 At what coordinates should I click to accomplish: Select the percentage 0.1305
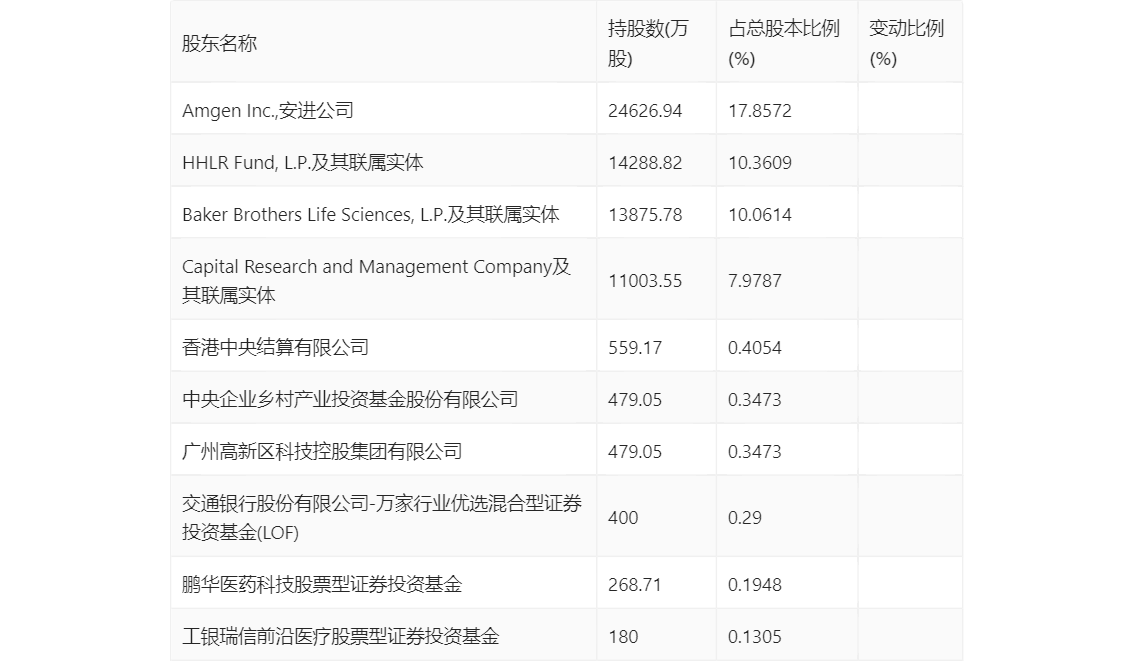pyautogui.click(x=754, y=637)
